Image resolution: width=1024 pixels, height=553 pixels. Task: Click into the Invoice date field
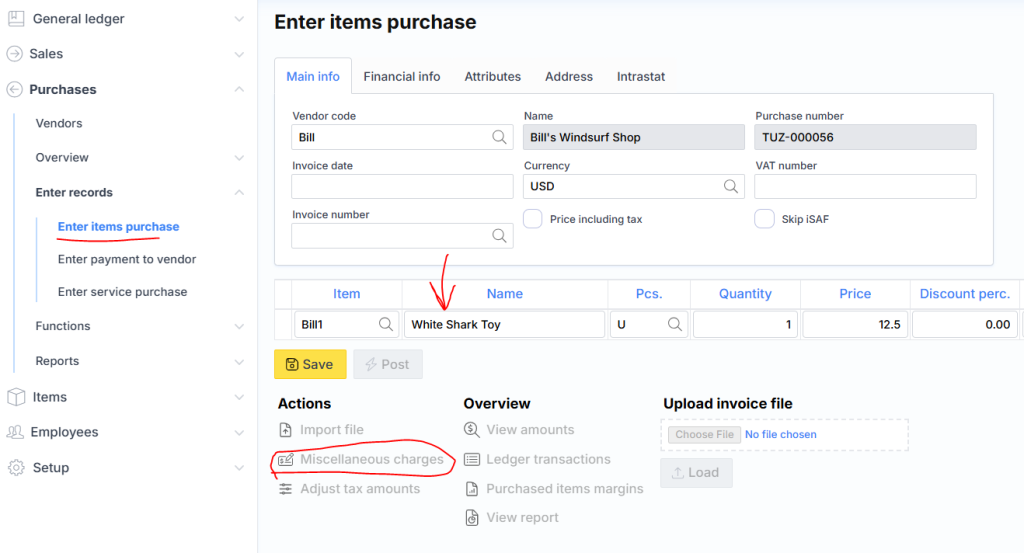click(402, 187)
